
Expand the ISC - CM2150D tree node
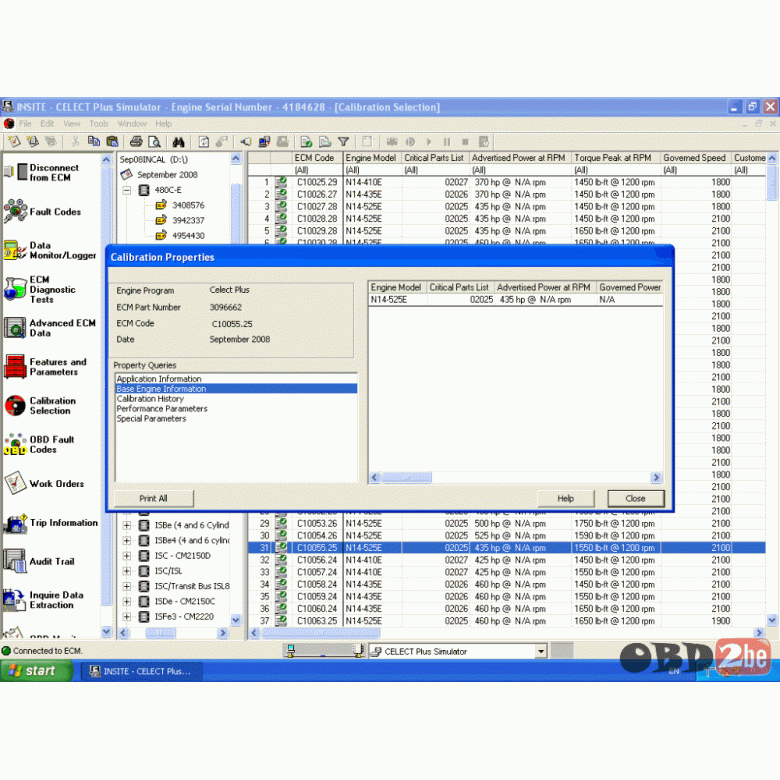pyautogui.click(x=127, y=556)
